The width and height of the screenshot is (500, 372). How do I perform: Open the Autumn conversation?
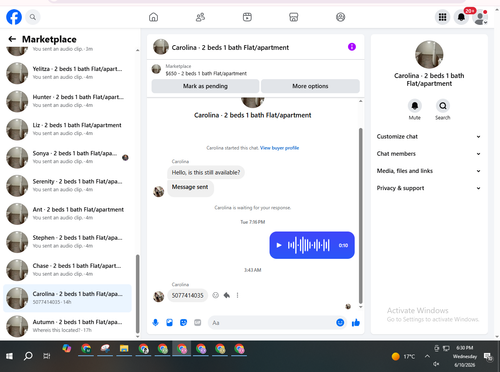tap(67, 326)
